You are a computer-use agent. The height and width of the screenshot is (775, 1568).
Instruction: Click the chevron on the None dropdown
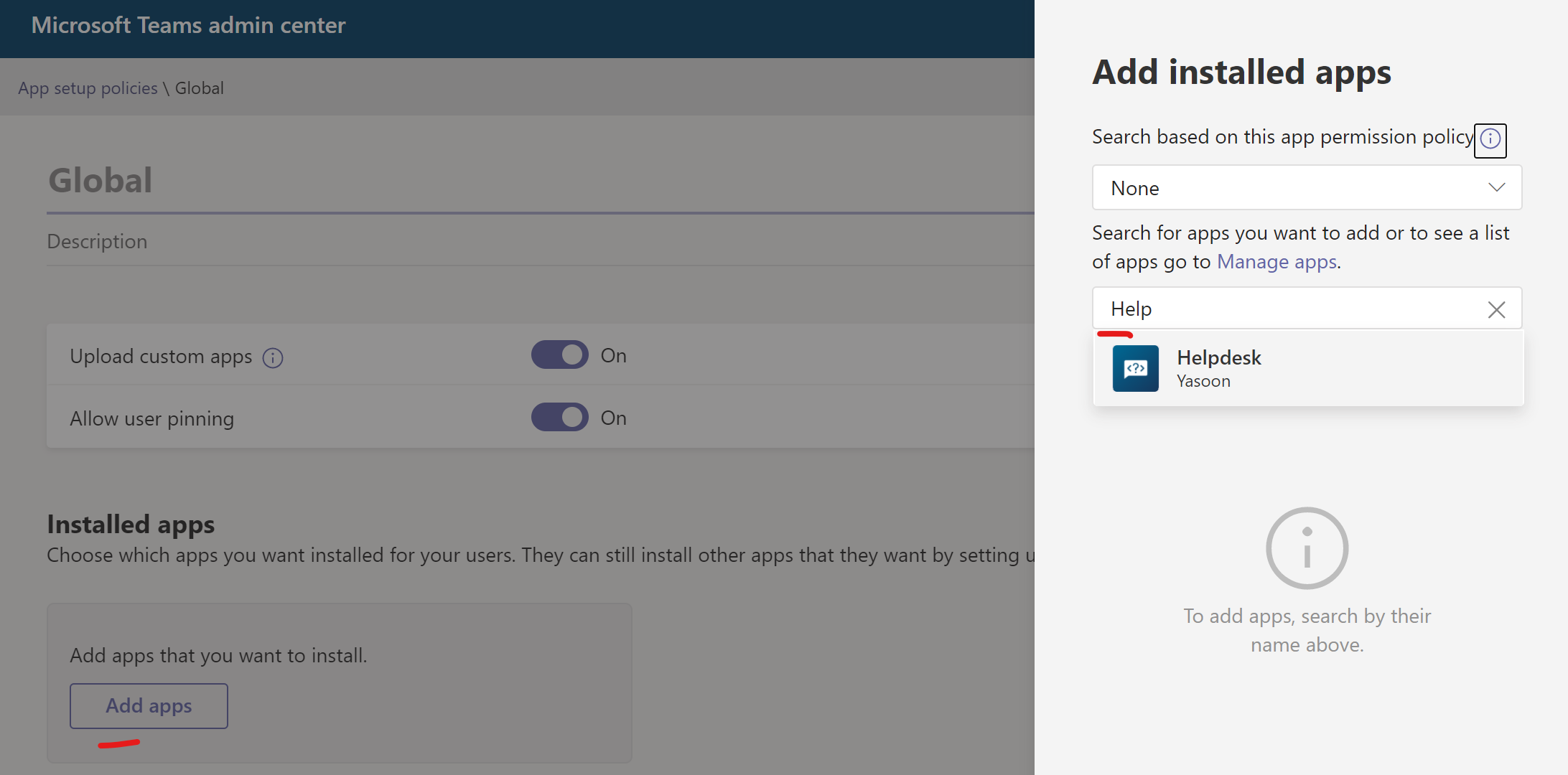(1496, 188)
